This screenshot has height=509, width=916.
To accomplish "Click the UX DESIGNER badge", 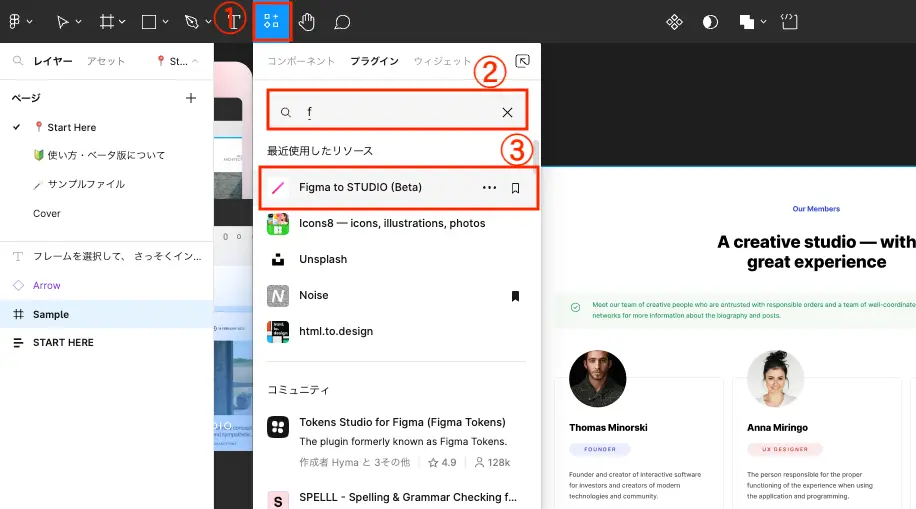I will point(785,449).
